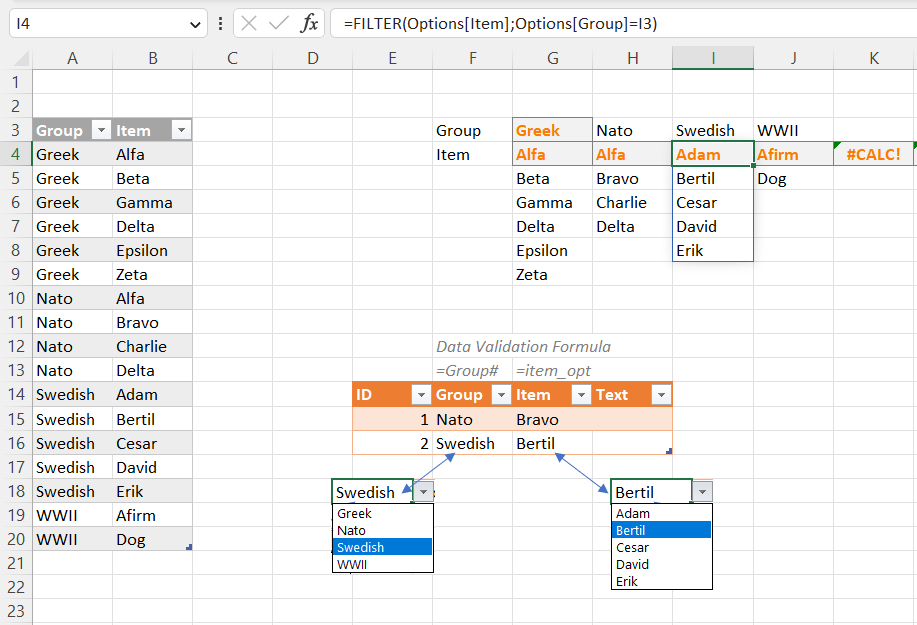Select row 12 by its row header

click(16, 346)
